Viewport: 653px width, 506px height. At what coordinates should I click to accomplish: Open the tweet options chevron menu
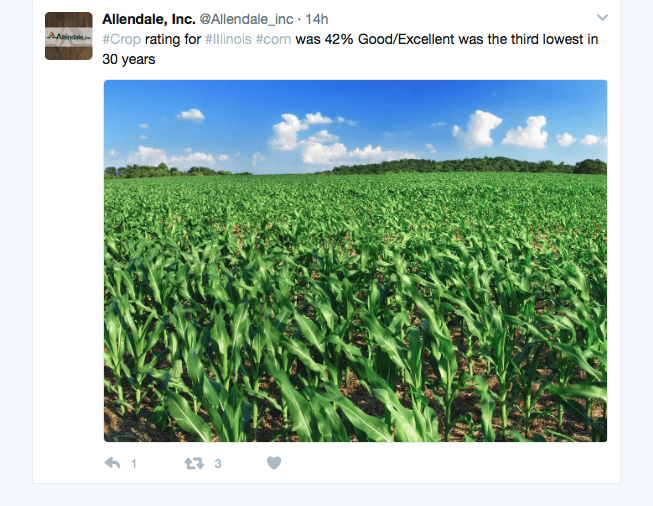(602, 17)
